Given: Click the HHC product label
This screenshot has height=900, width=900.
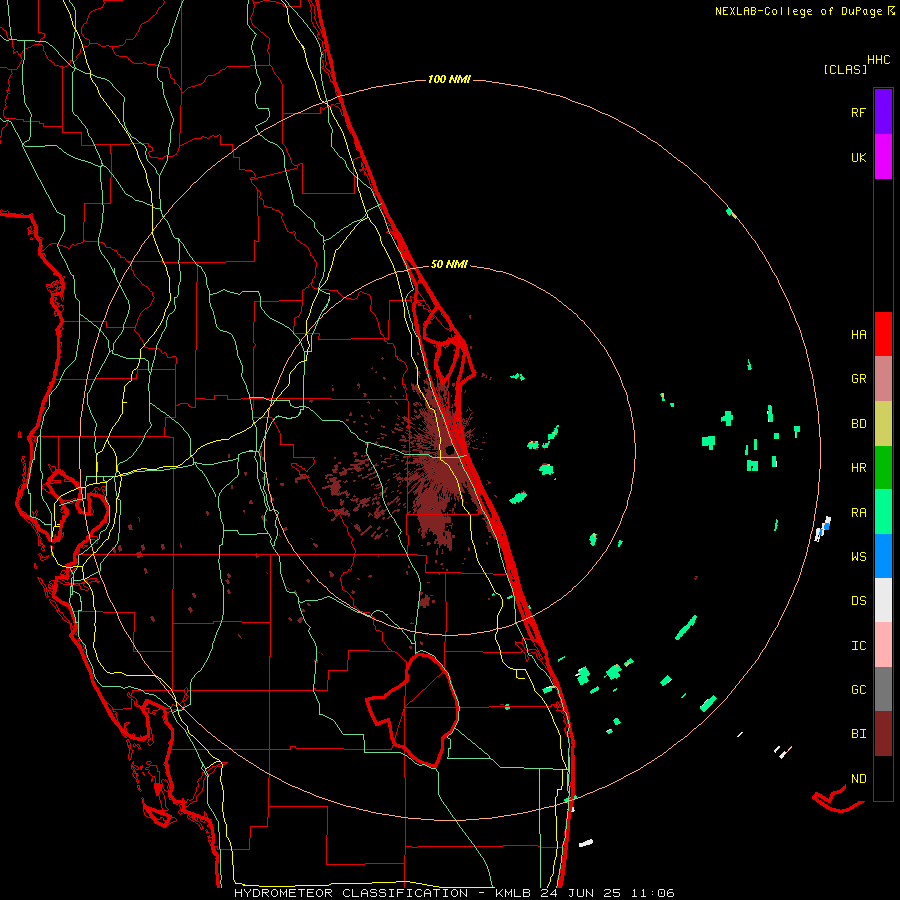Looking at the screenshot, I should [x=879, y=60].
